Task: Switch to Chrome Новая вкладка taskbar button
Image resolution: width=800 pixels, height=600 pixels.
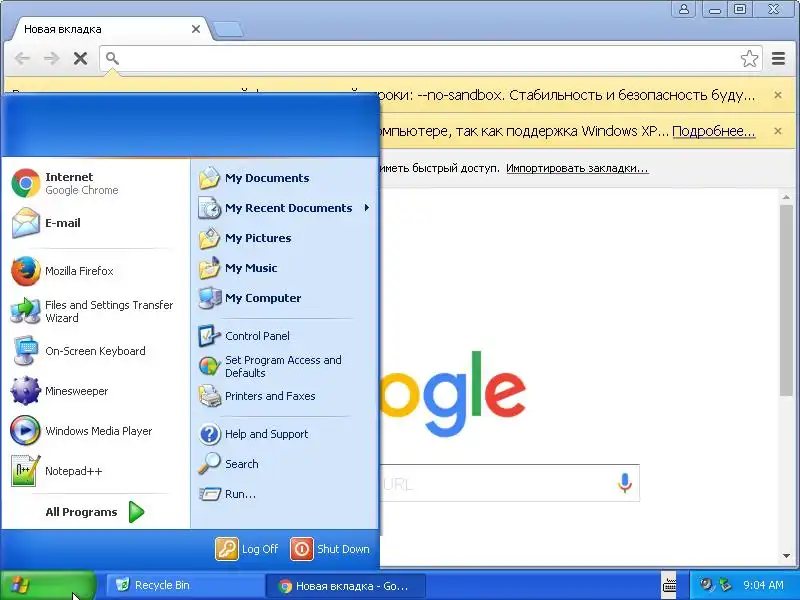Action: point(345,586)
